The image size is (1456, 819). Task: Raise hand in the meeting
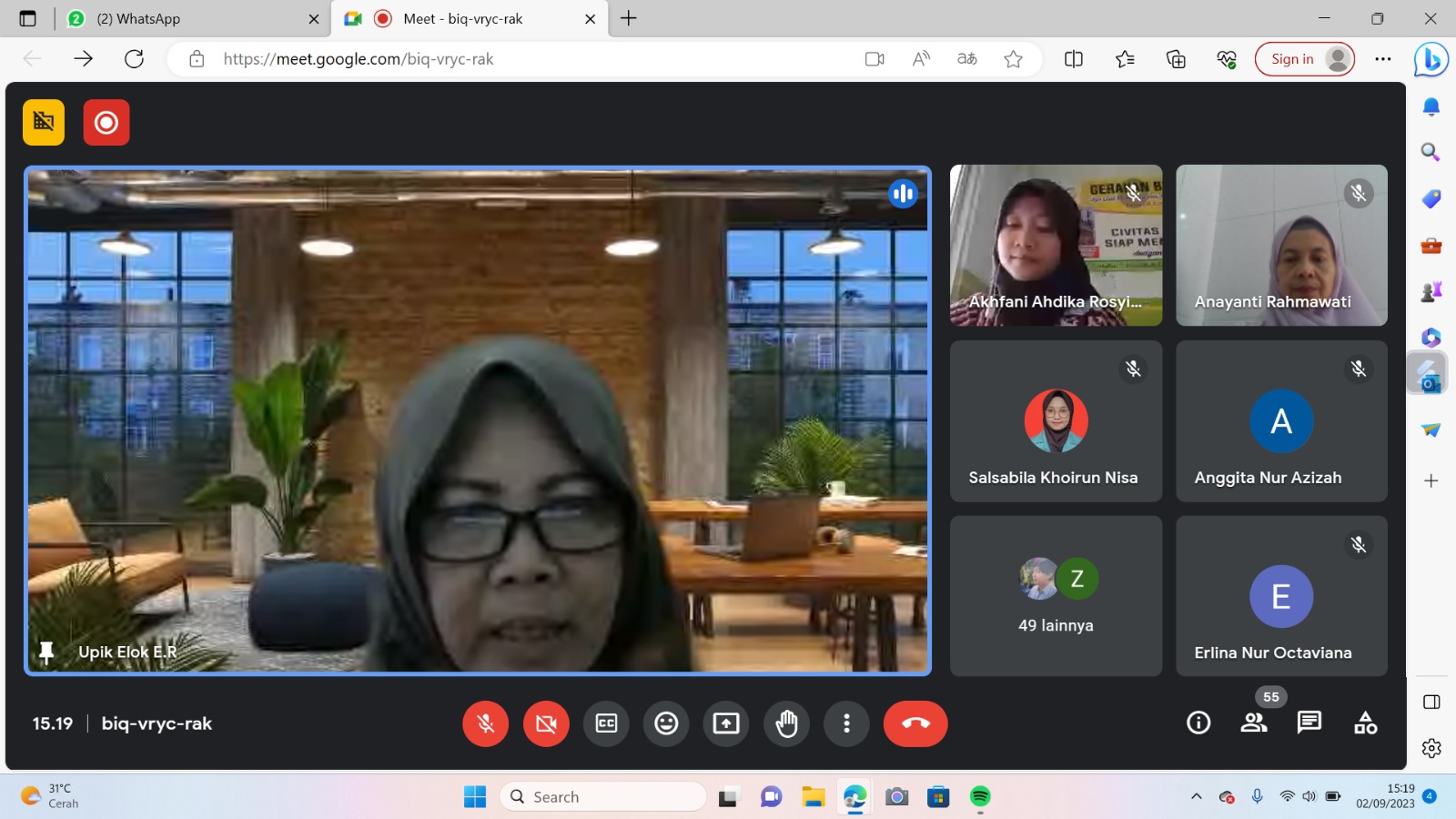pyautogui.click(x=786, y=723)
